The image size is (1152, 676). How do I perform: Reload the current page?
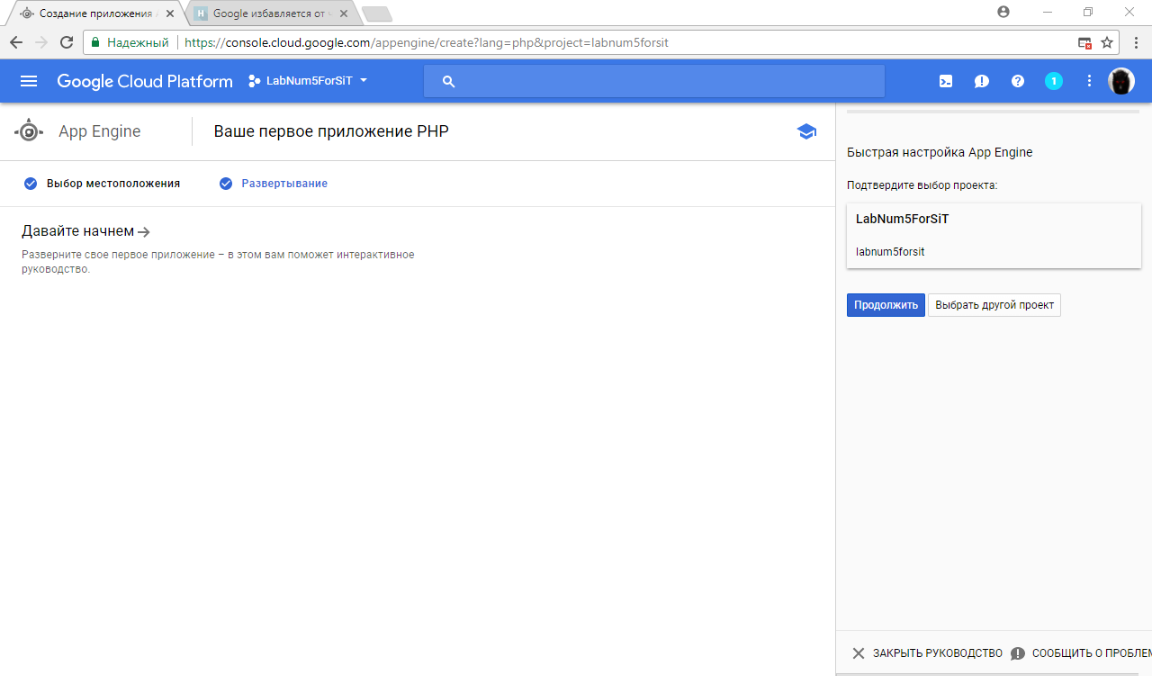tap(67, 43)
